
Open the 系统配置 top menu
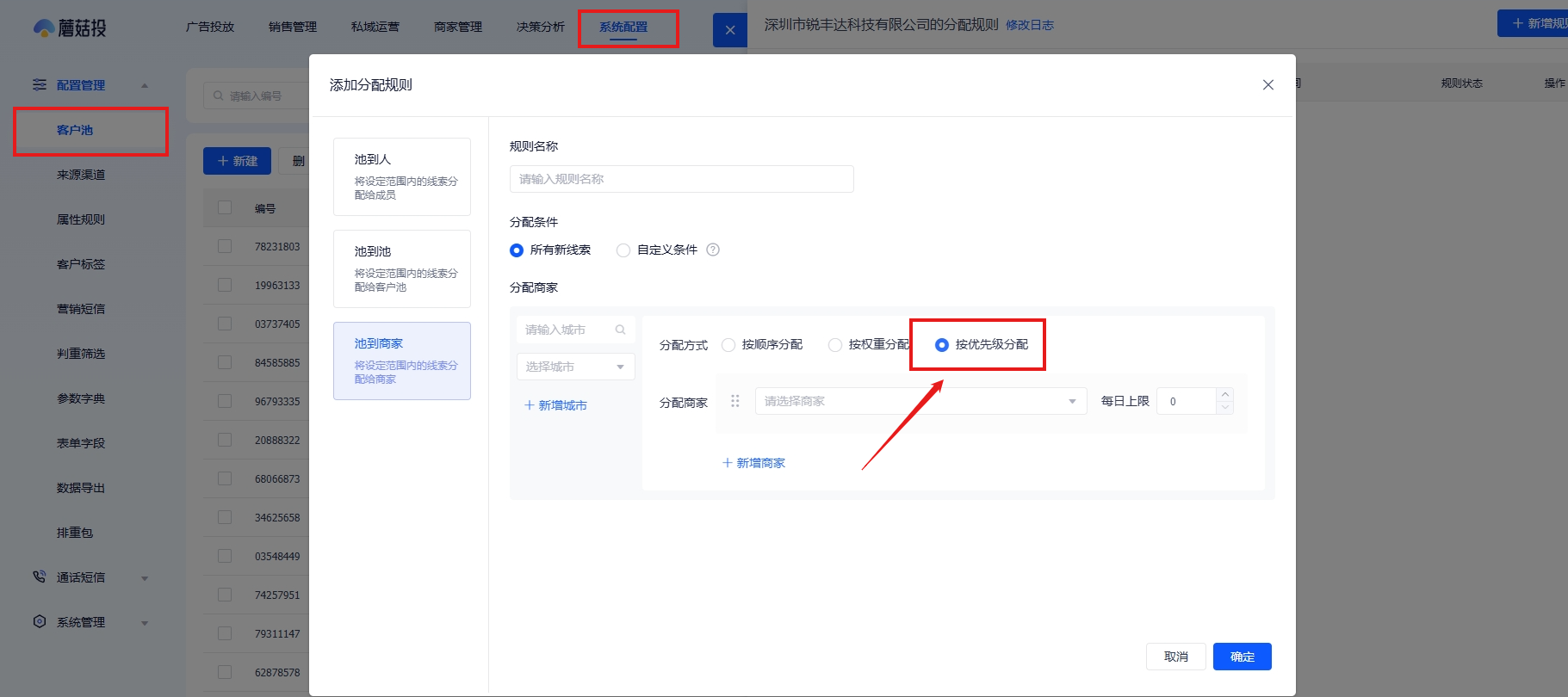[623, 27]
